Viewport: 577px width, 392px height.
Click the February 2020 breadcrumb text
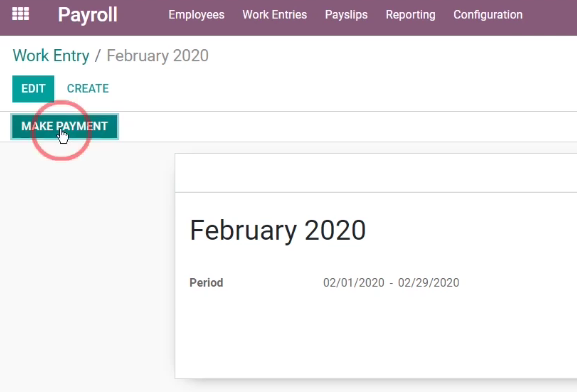(157, 56)
